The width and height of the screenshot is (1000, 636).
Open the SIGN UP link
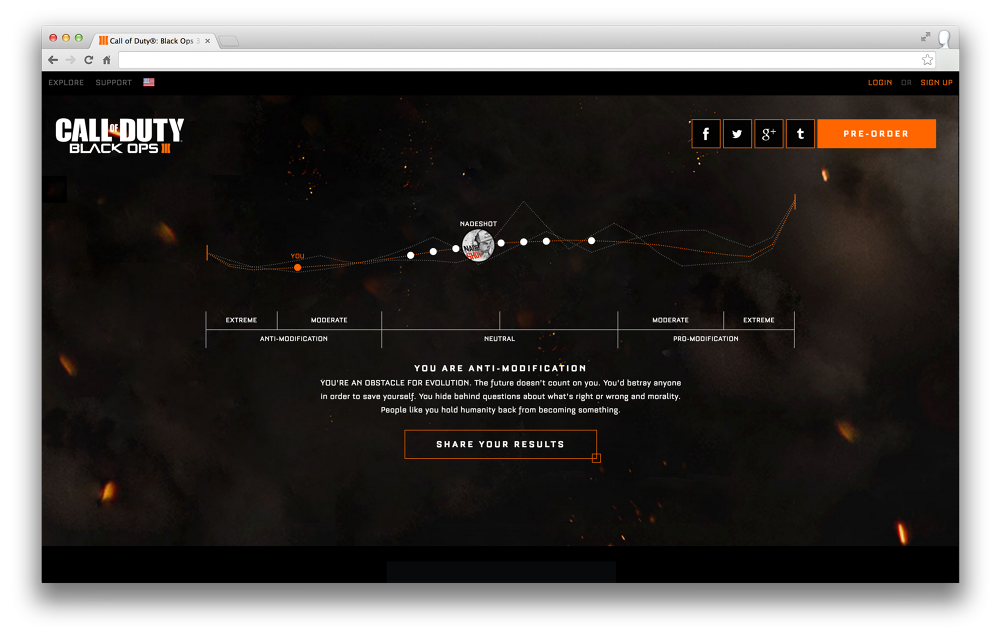click(x=936, y=82)
